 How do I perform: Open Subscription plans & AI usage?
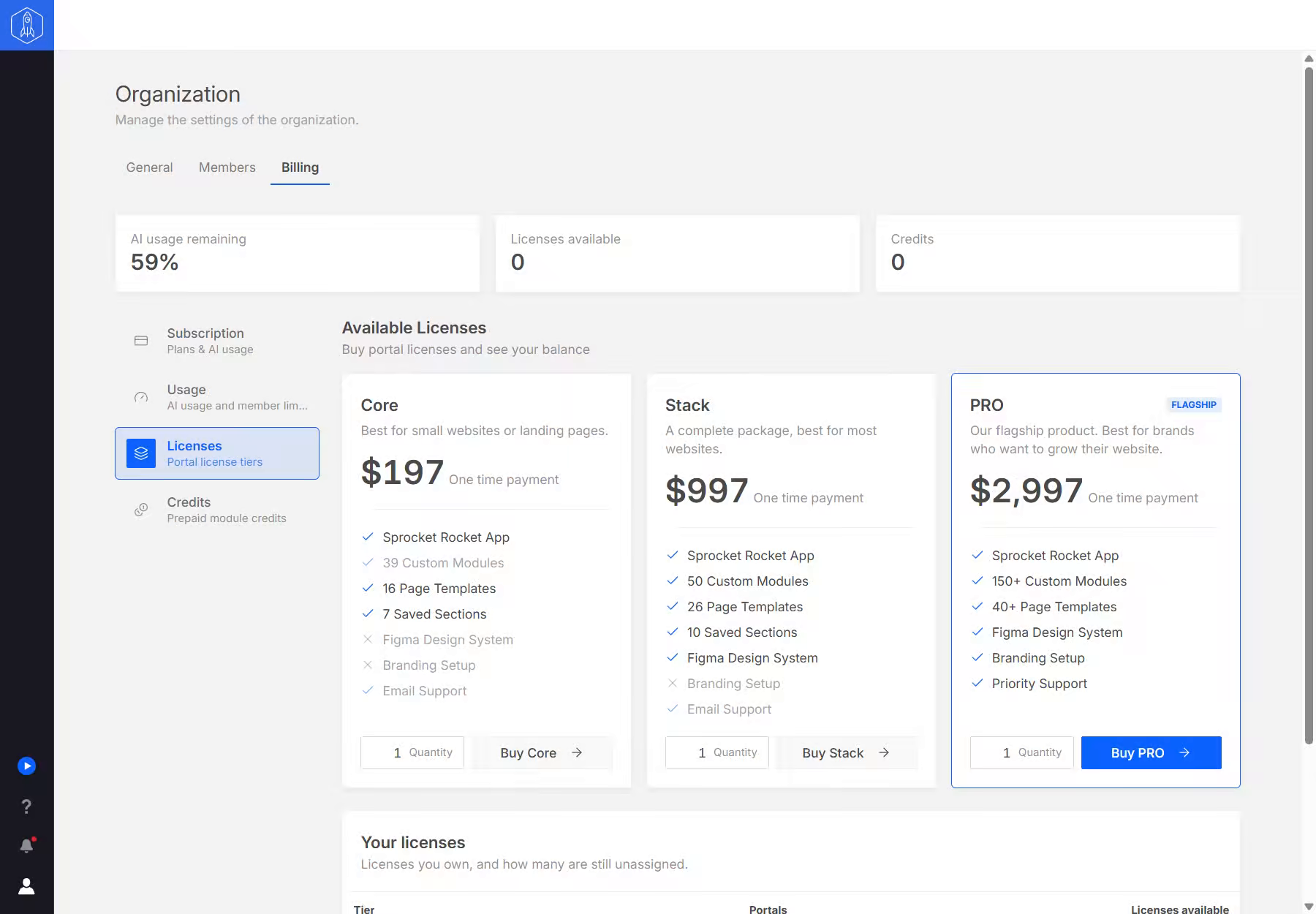tap(217, 341)
